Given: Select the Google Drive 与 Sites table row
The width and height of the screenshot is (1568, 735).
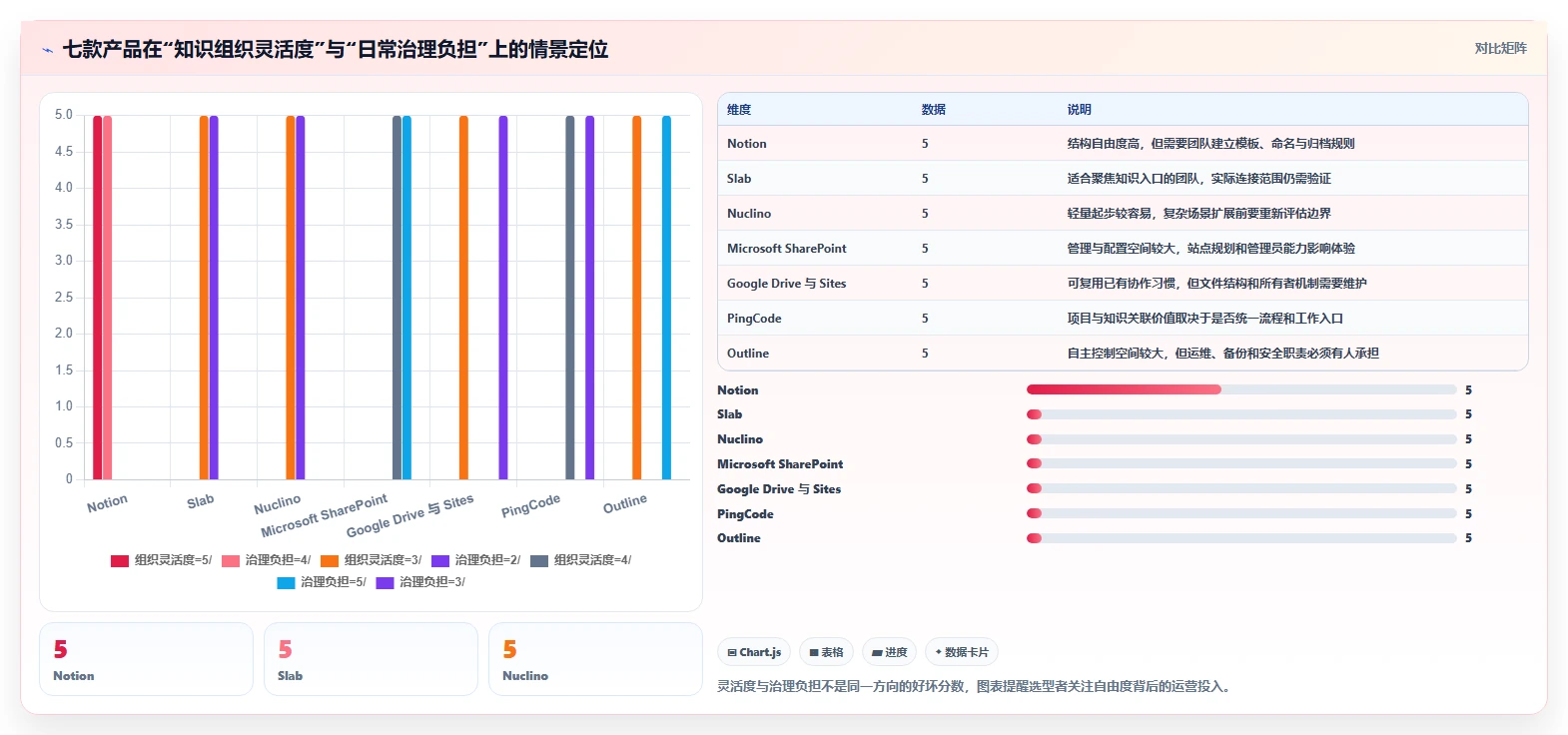Looking at the screenshot, I should coord(1123,284).
